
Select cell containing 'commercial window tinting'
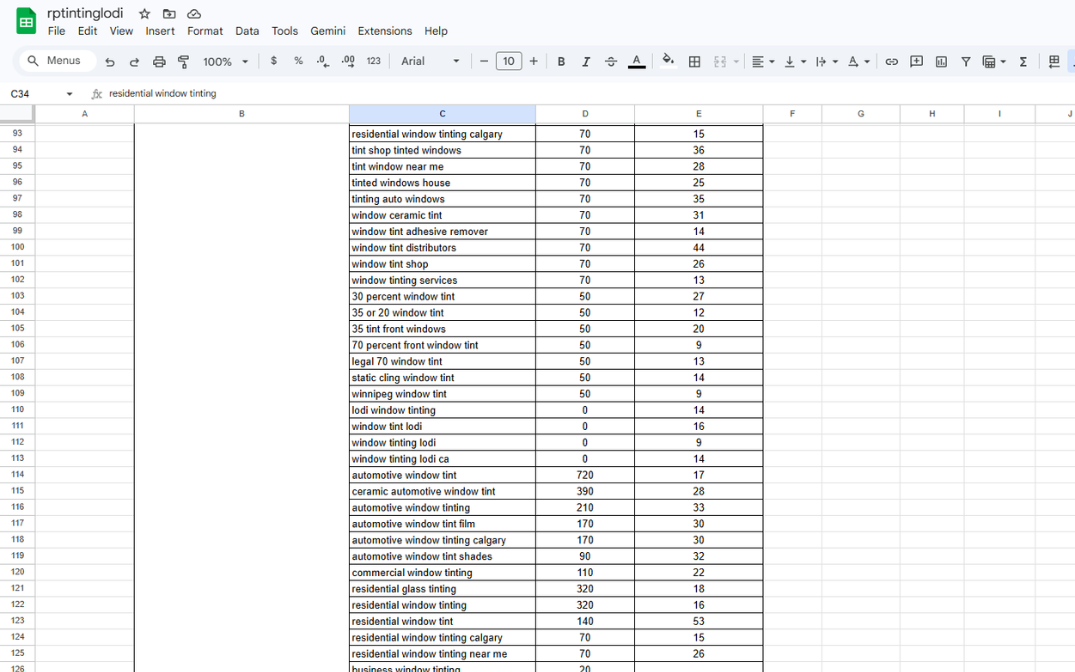[442, 573]
